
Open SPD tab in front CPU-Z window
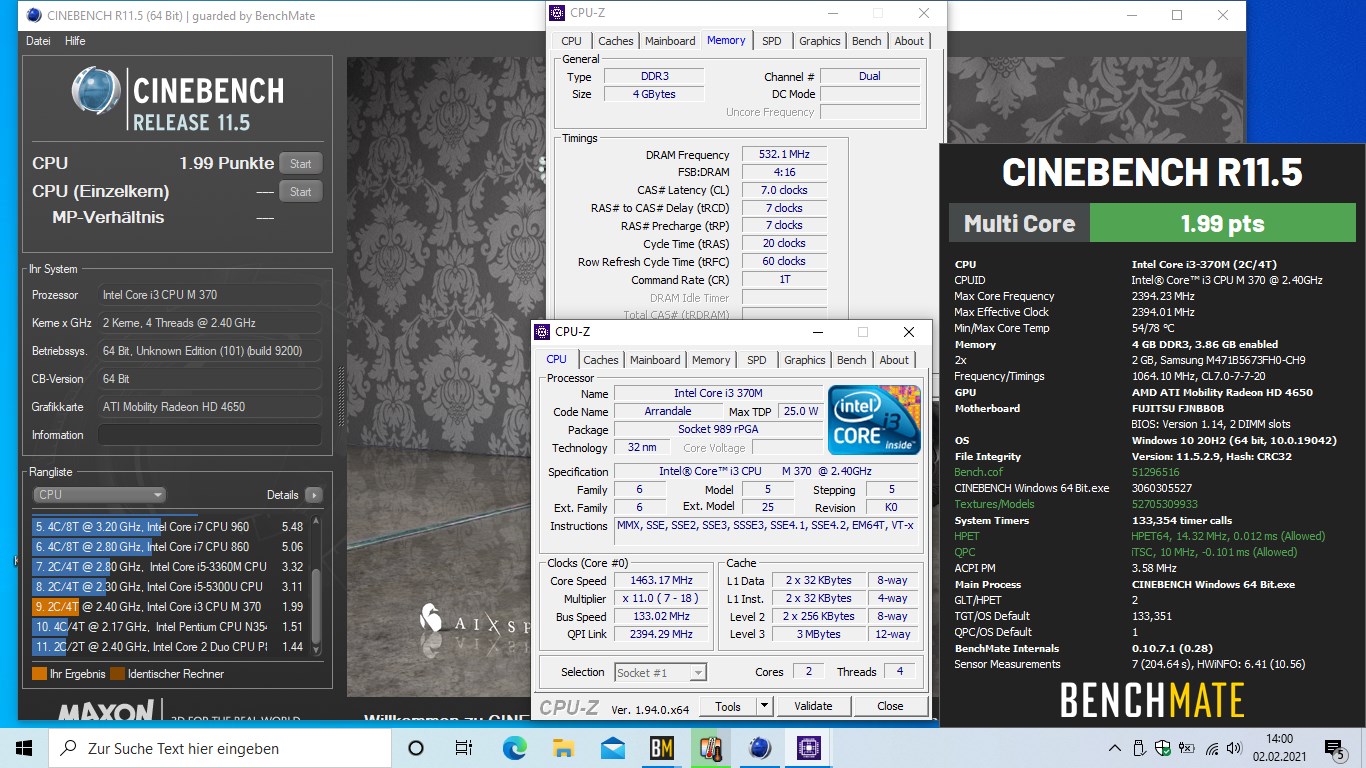click(757, 360)
